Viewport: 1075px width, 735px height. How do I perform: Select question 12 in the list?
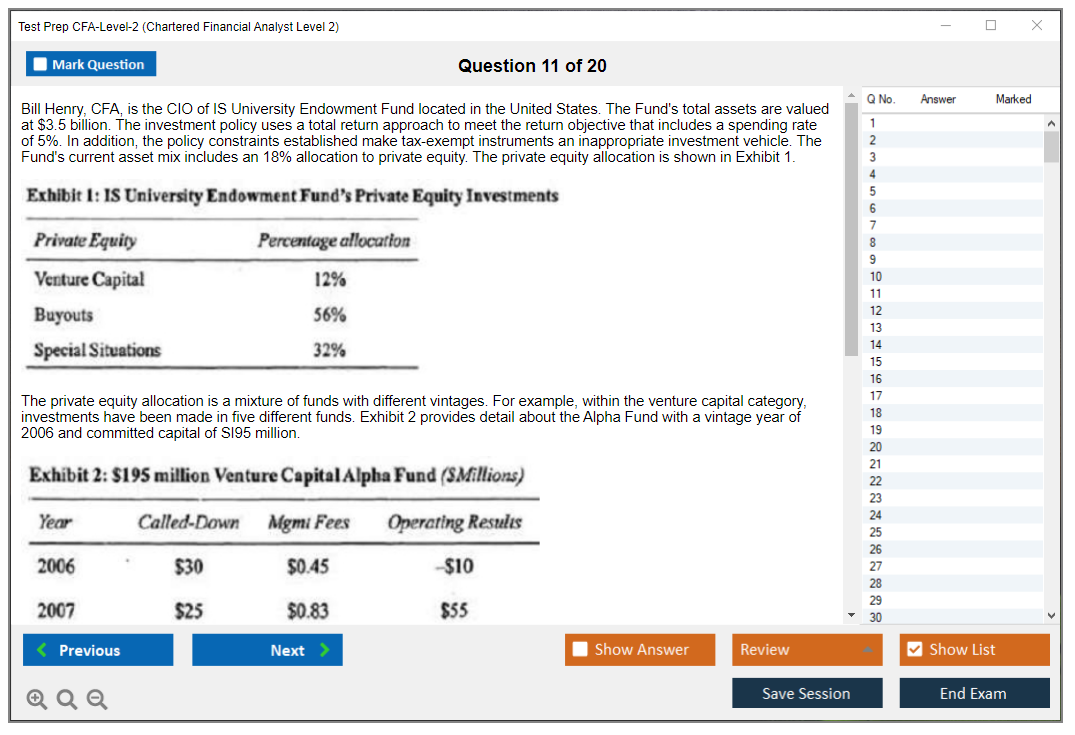pyautogui.click(x=876, y=310)
